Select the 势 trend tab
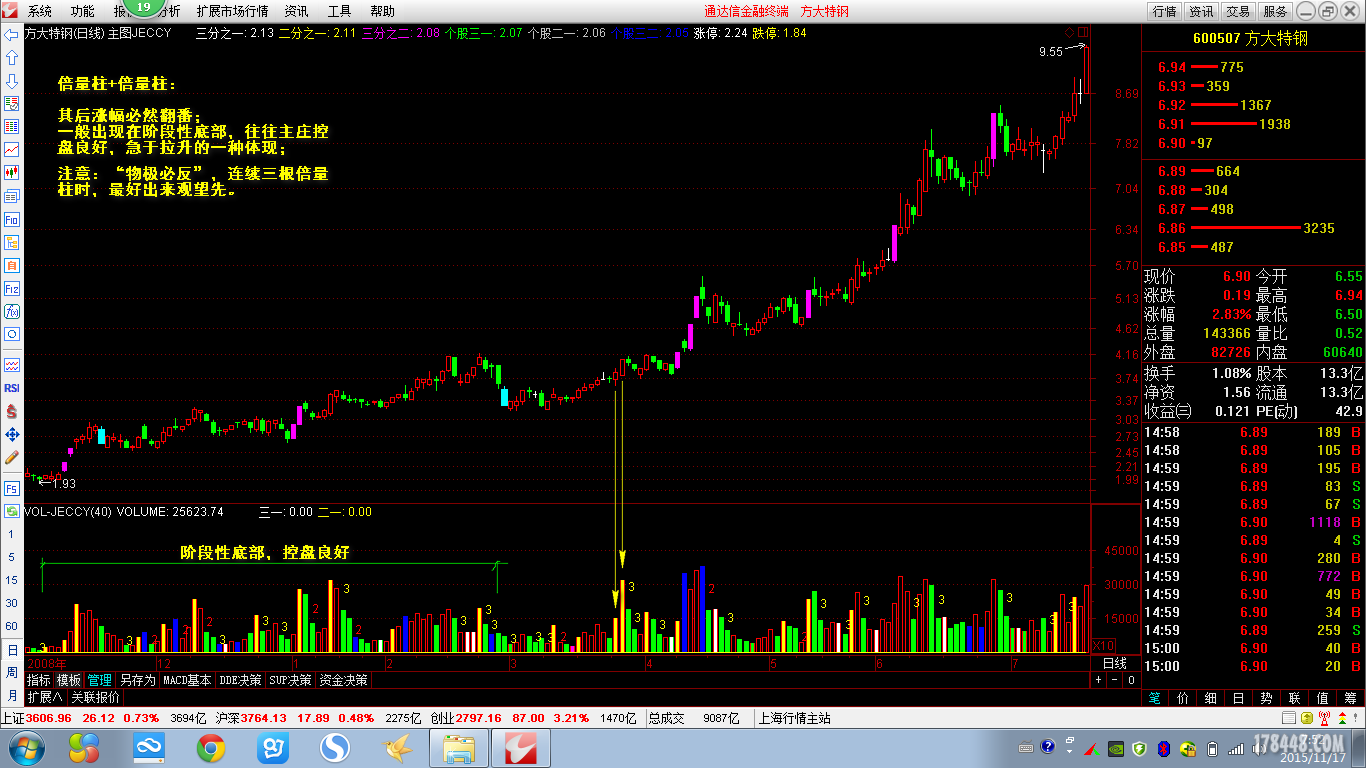 pyautogui.click(x=1267, y=697)
